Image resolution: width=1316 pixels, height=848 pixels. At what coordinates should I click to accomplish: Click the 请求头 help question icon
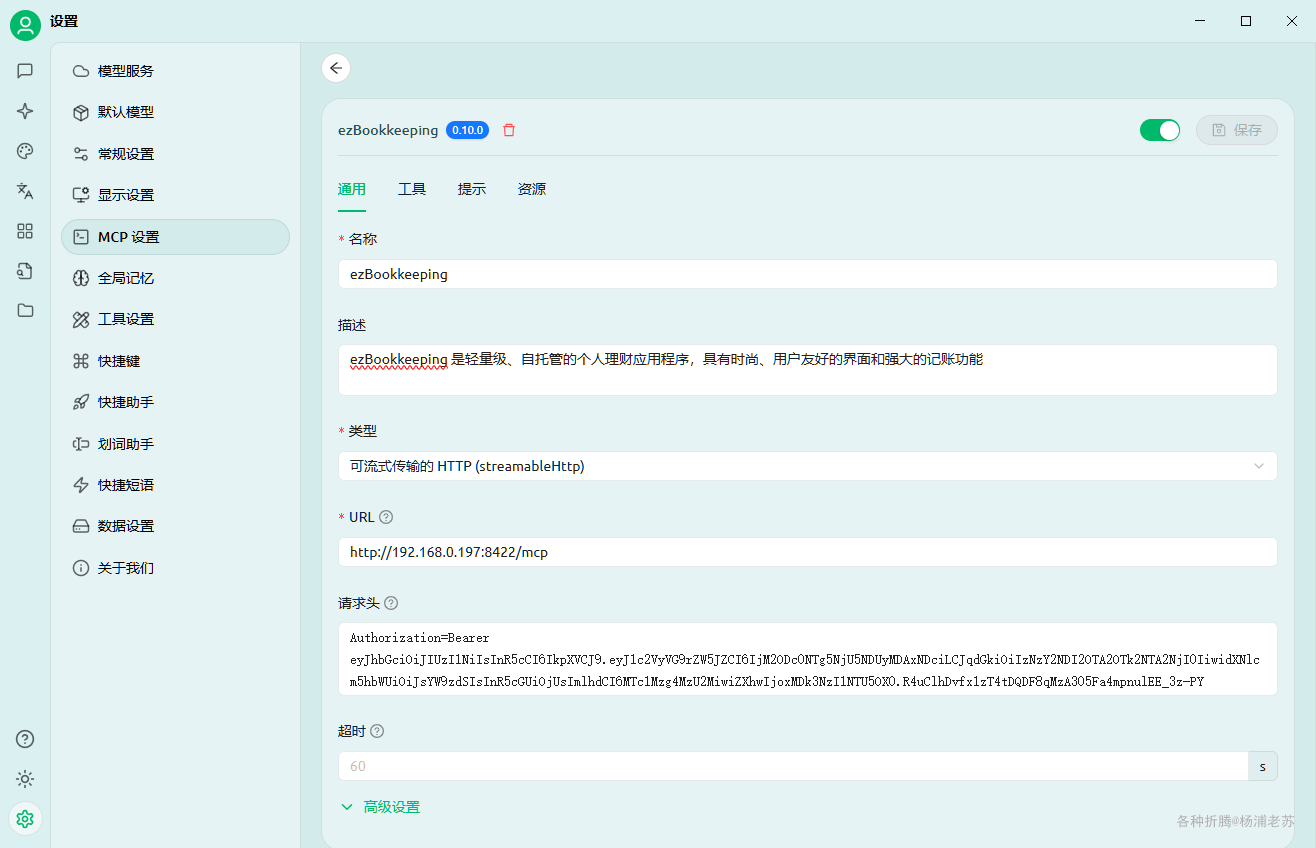[x=391, y=603]
